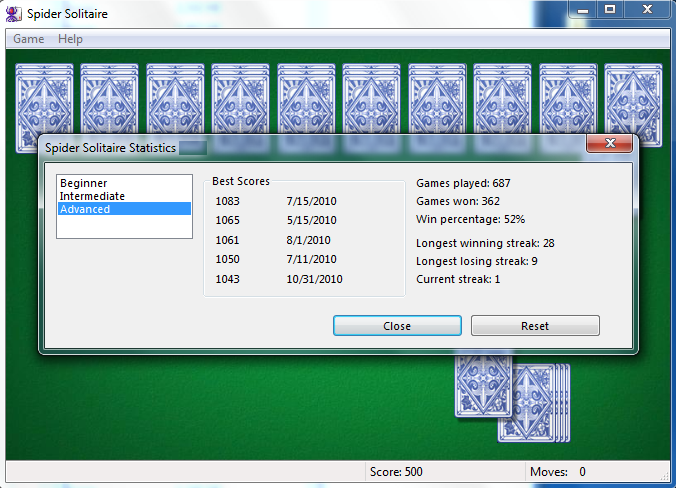
Task: Click the Score 500 status bar field
Action: [x=396, y=472]
